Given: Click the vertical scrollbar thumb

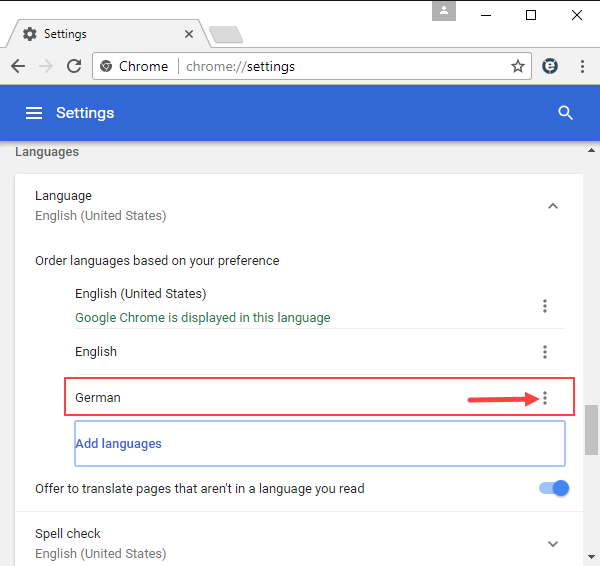Looking at the screenshot, I should (x=591, y=430).
